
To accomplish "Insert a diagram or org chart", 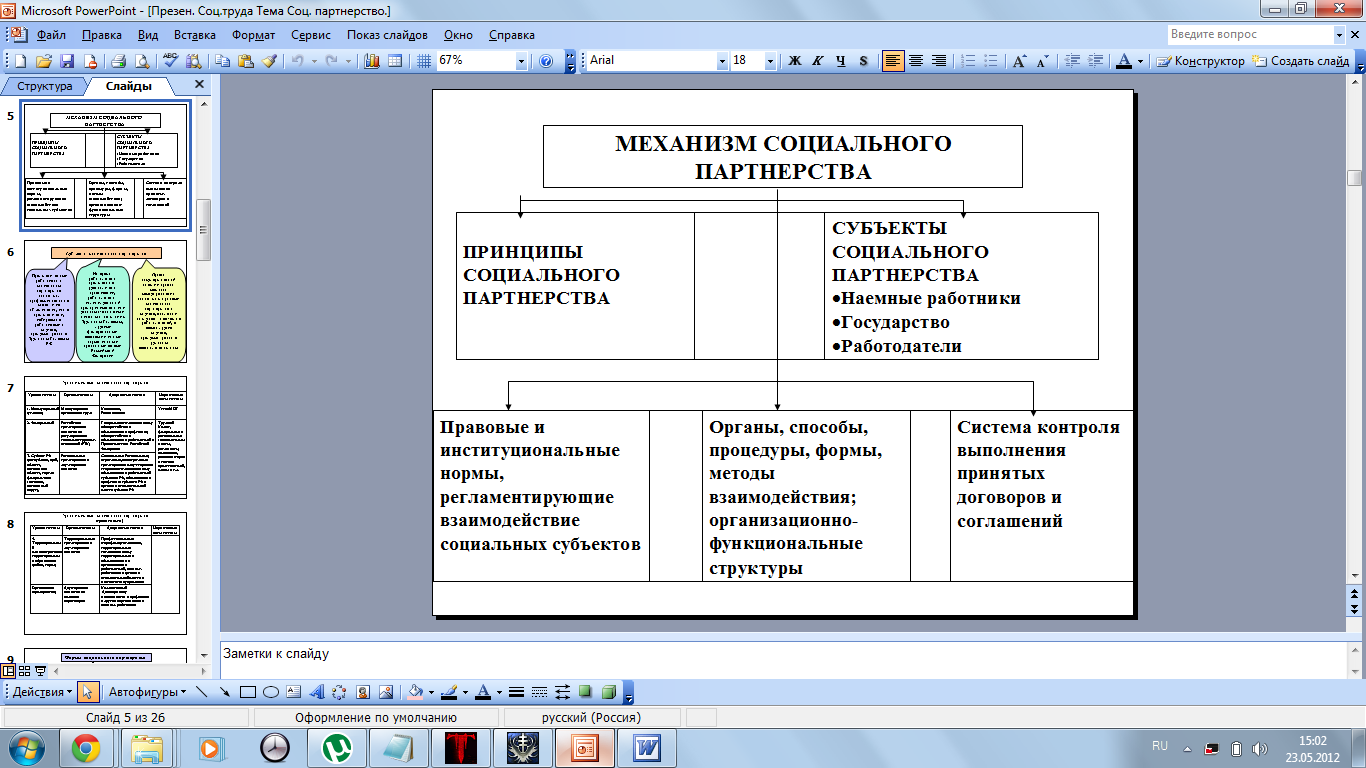I will click(x=340, y=692).
